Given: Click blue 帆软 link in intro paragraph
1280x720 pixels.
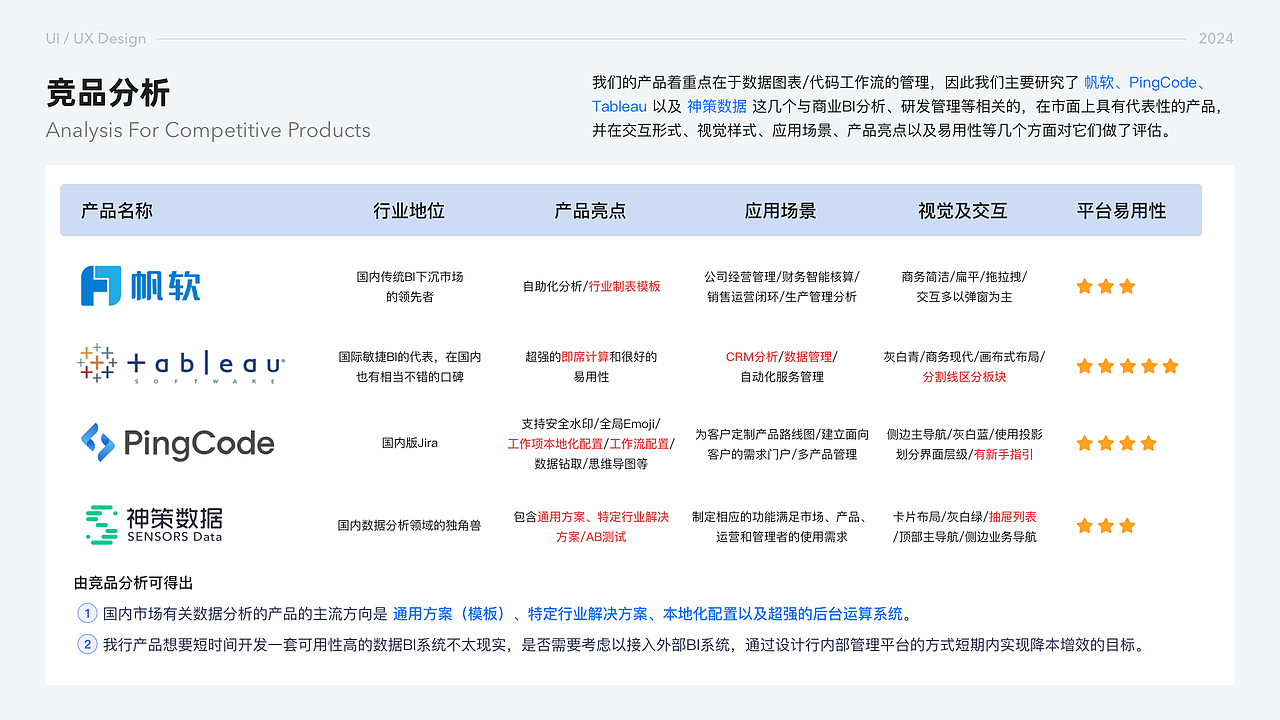Looking at the screenshot, I should 1099,83.
